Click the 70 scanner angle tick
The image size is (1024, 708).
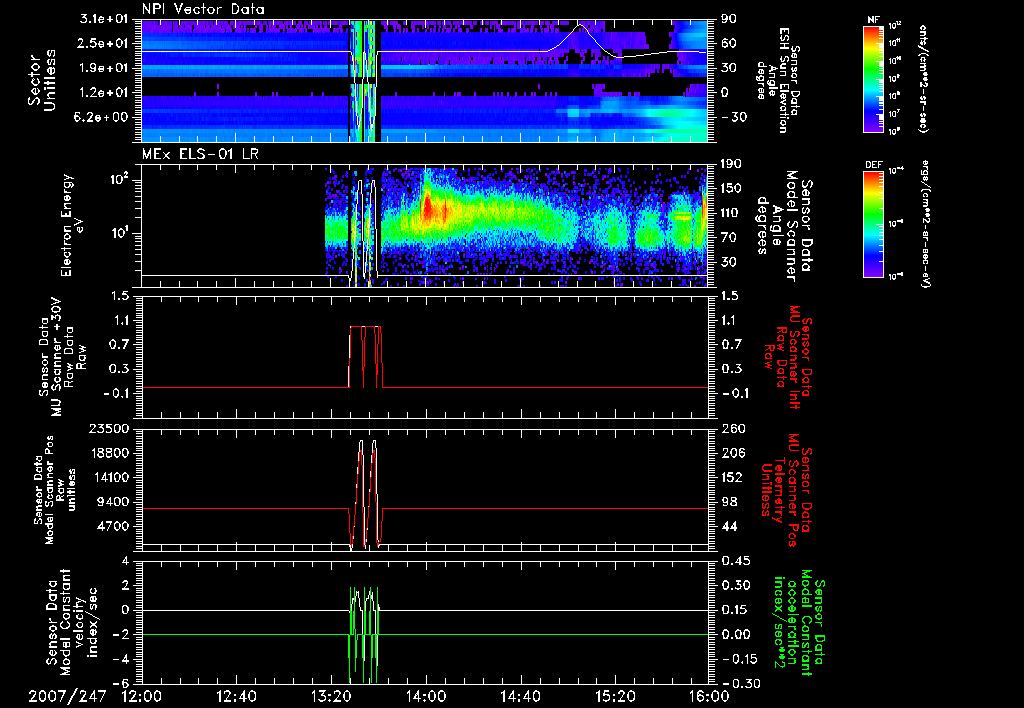click(x=729, y=238)
